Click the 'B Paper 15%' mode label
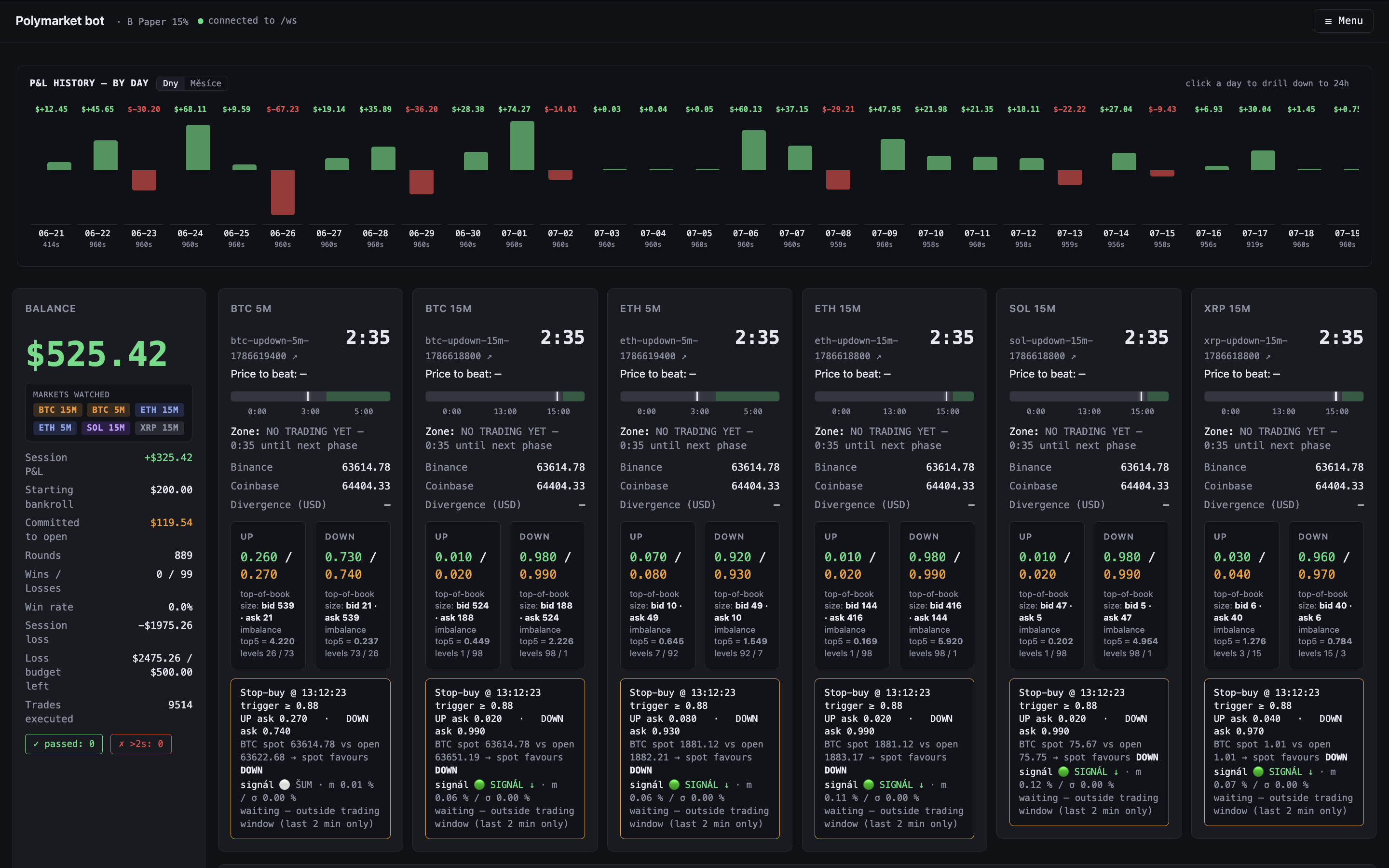 pos(157,21)
